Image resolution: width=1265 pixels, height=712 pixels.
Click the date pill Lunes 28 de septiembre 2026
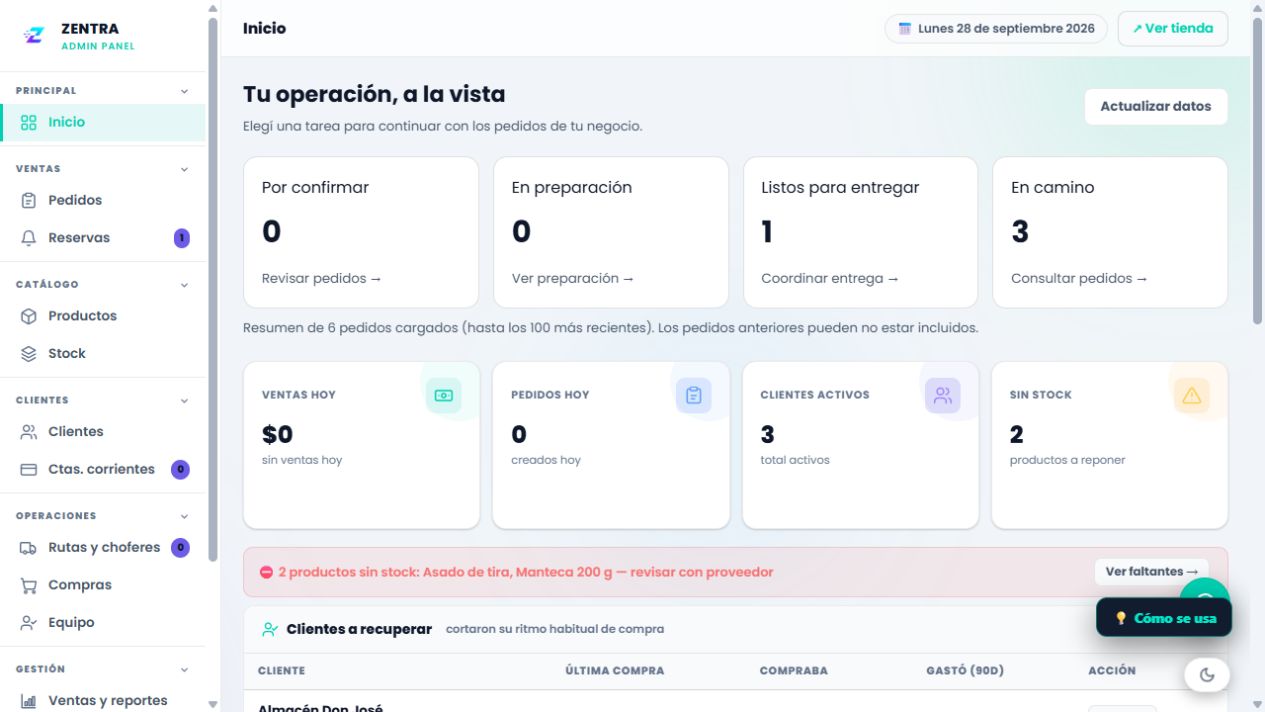996,28
